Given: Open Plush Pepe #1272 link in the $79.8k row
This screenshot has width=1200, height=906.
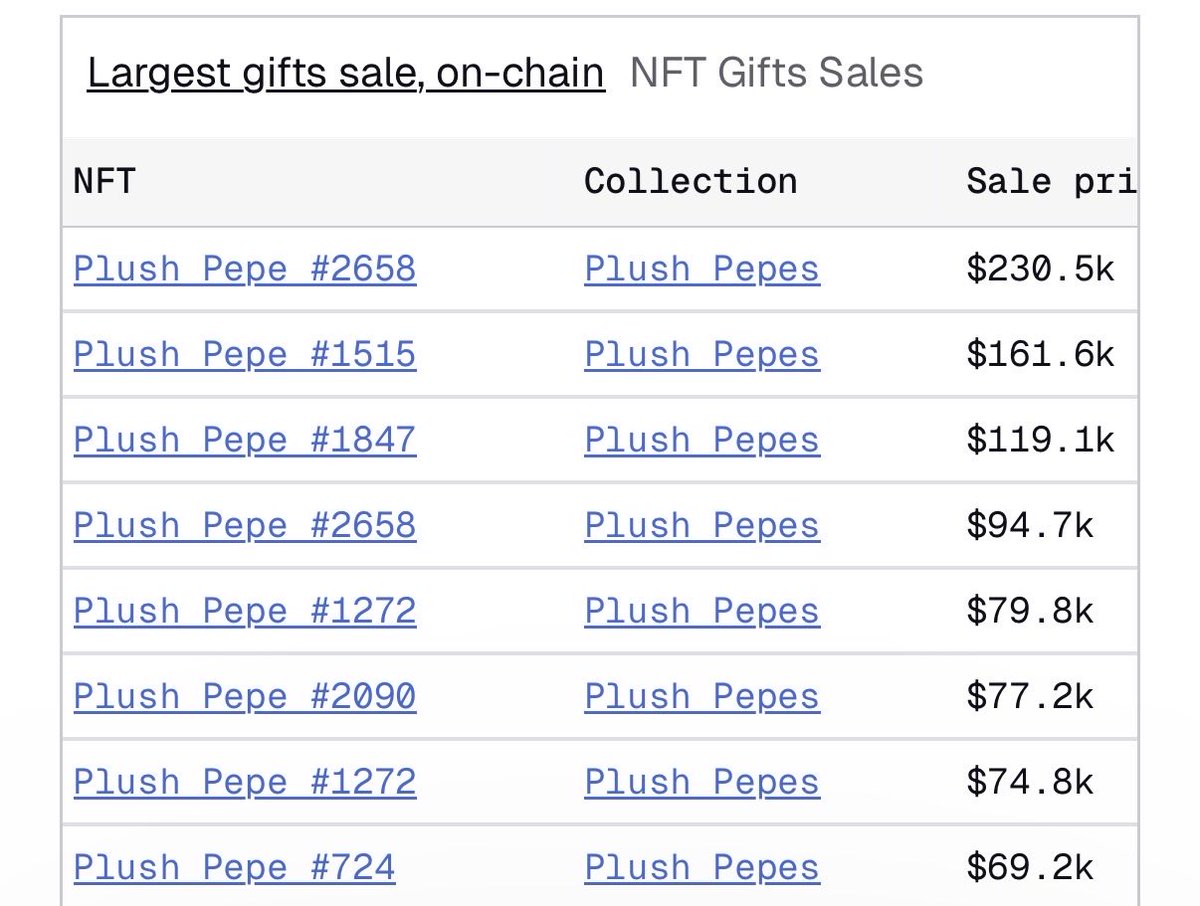Looking at the screenshot, I should [245, 611].
